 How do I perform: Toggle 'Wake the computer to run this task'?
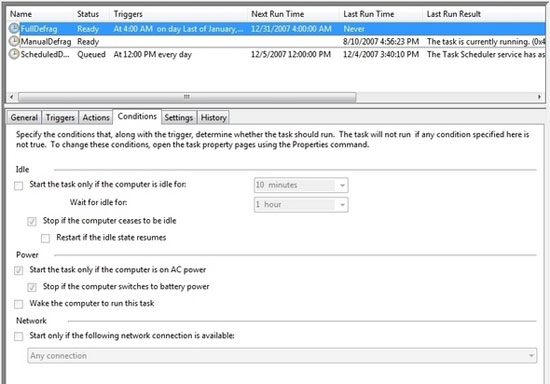coord(19,304)
